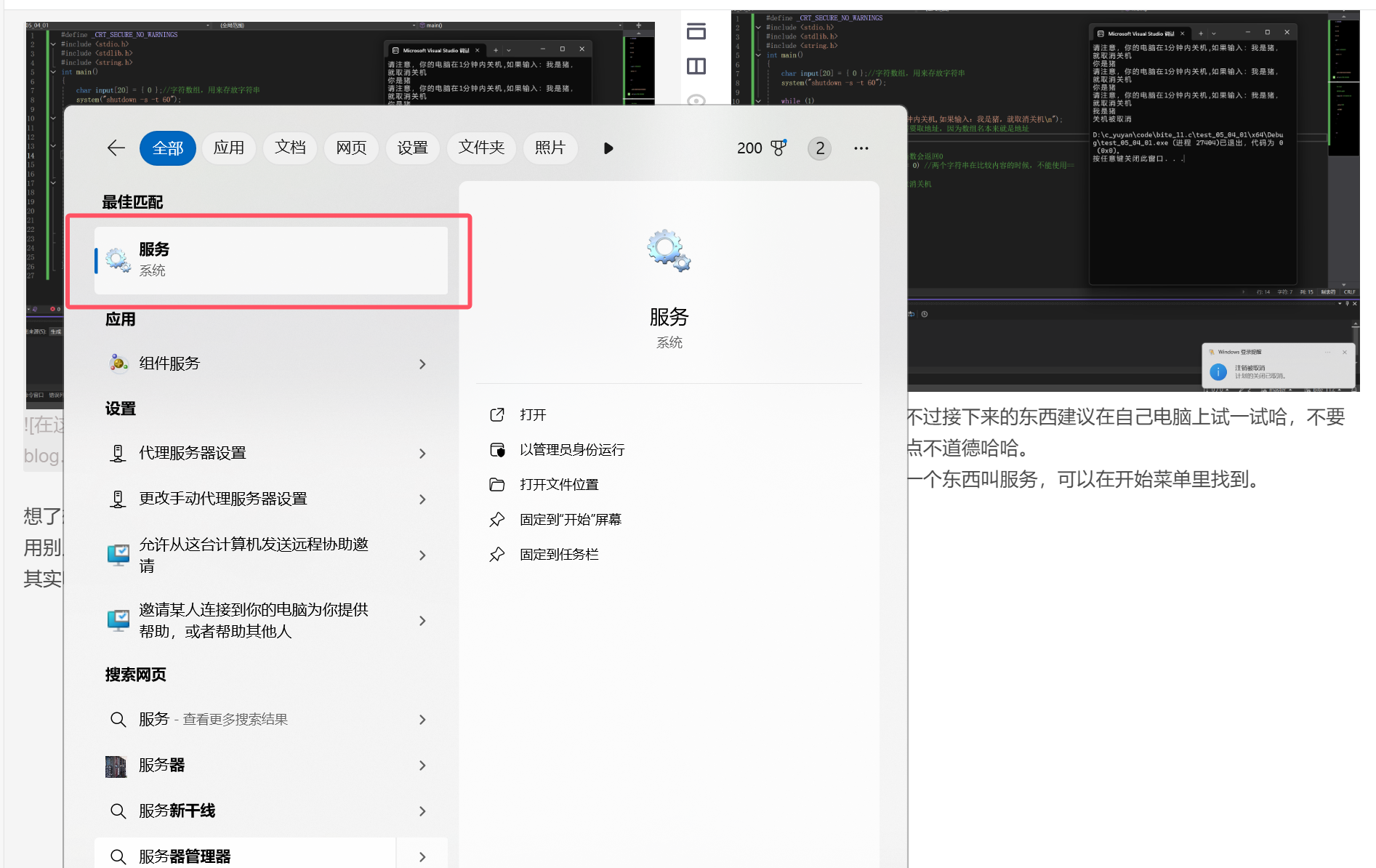Click the search icon beside 服务新干线
This screenshot has height=868, width=1376.
118,811
